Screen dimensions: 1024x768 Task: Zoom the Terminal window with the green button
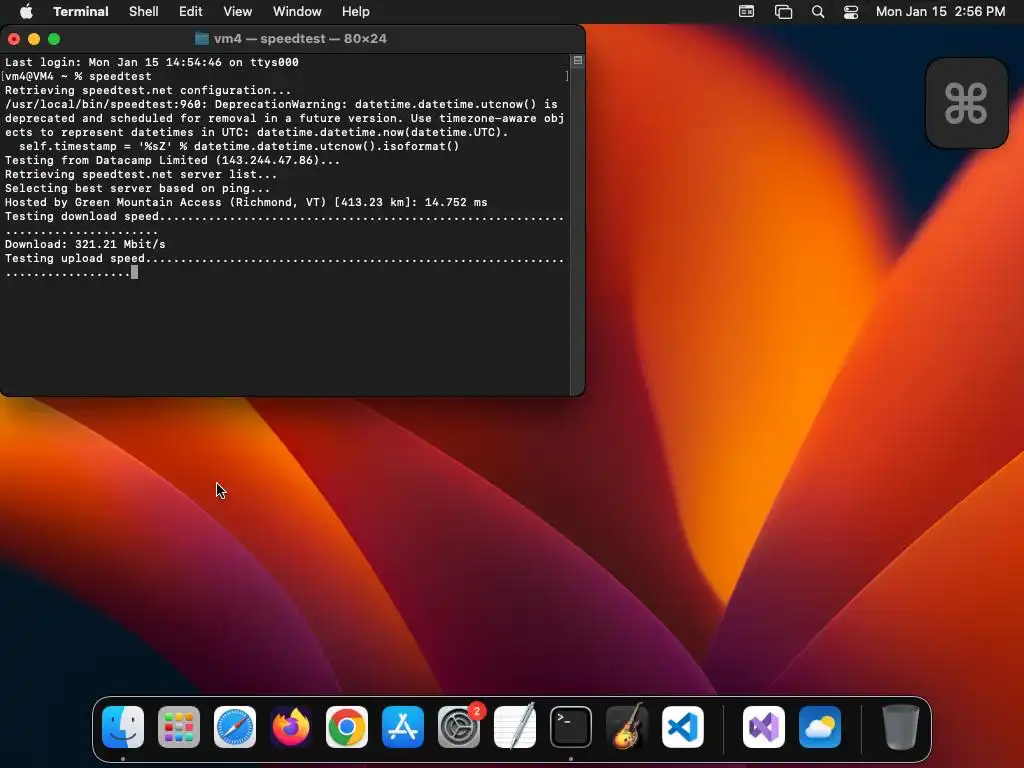click(x=54, y=39)
